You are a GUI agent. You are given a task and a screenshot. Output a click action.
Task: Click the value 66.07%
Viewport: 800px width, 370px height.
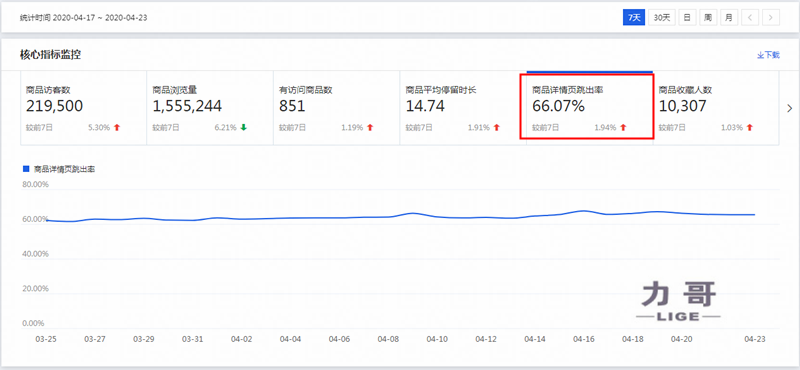point(558,106)
